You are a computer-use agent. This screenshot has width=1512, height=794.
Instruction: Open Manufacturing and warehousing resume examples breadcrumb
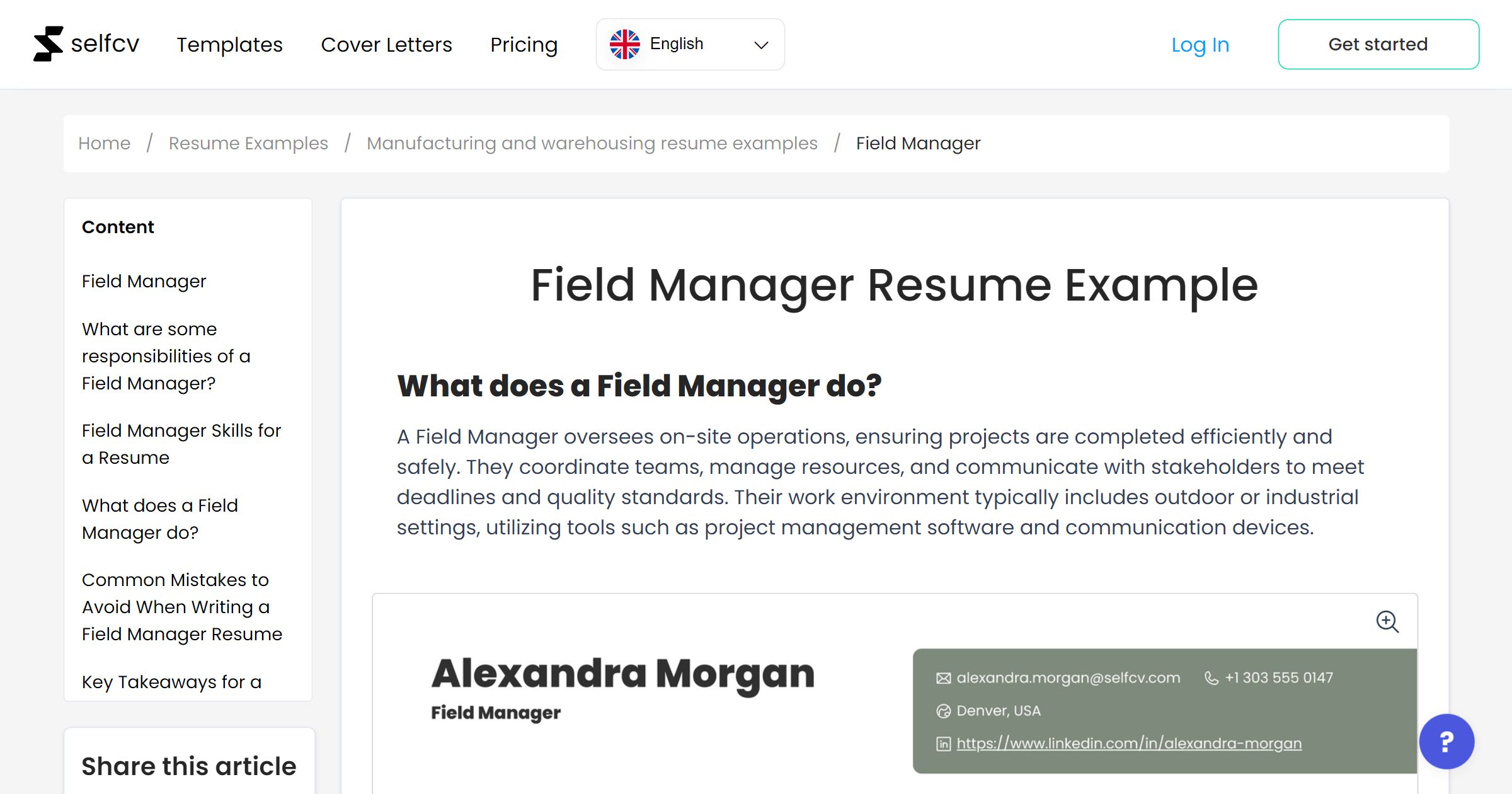point(592,143)
